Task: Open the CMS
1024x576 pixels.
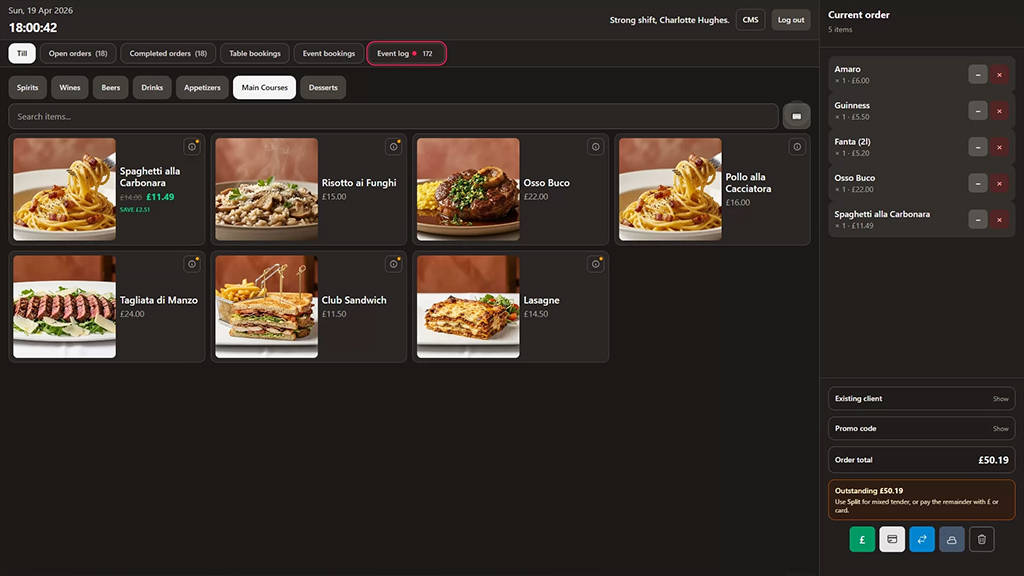Action: (x=750, y=19)
